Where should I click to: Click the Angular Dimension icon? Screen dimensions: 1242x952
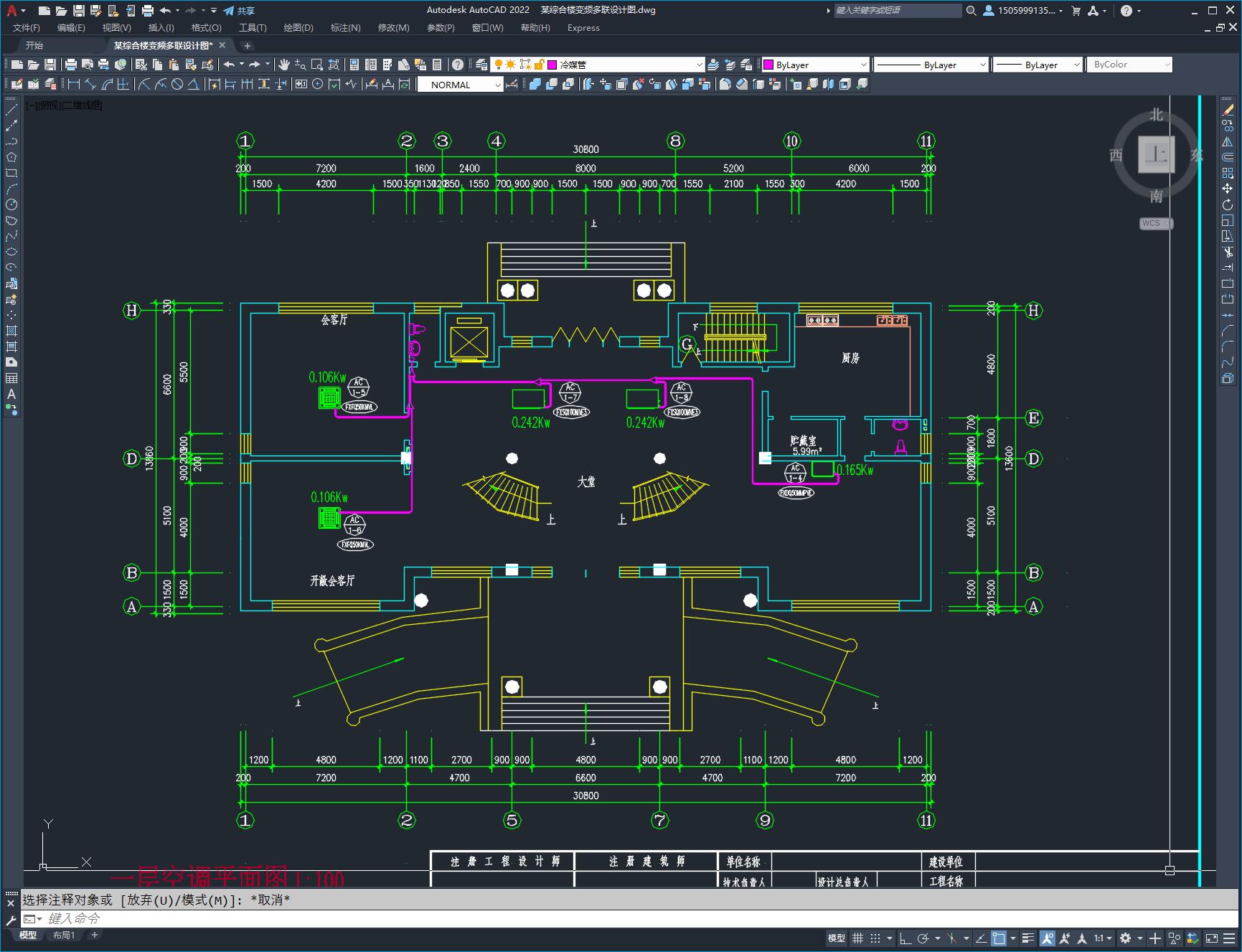[x=193, y=84]
